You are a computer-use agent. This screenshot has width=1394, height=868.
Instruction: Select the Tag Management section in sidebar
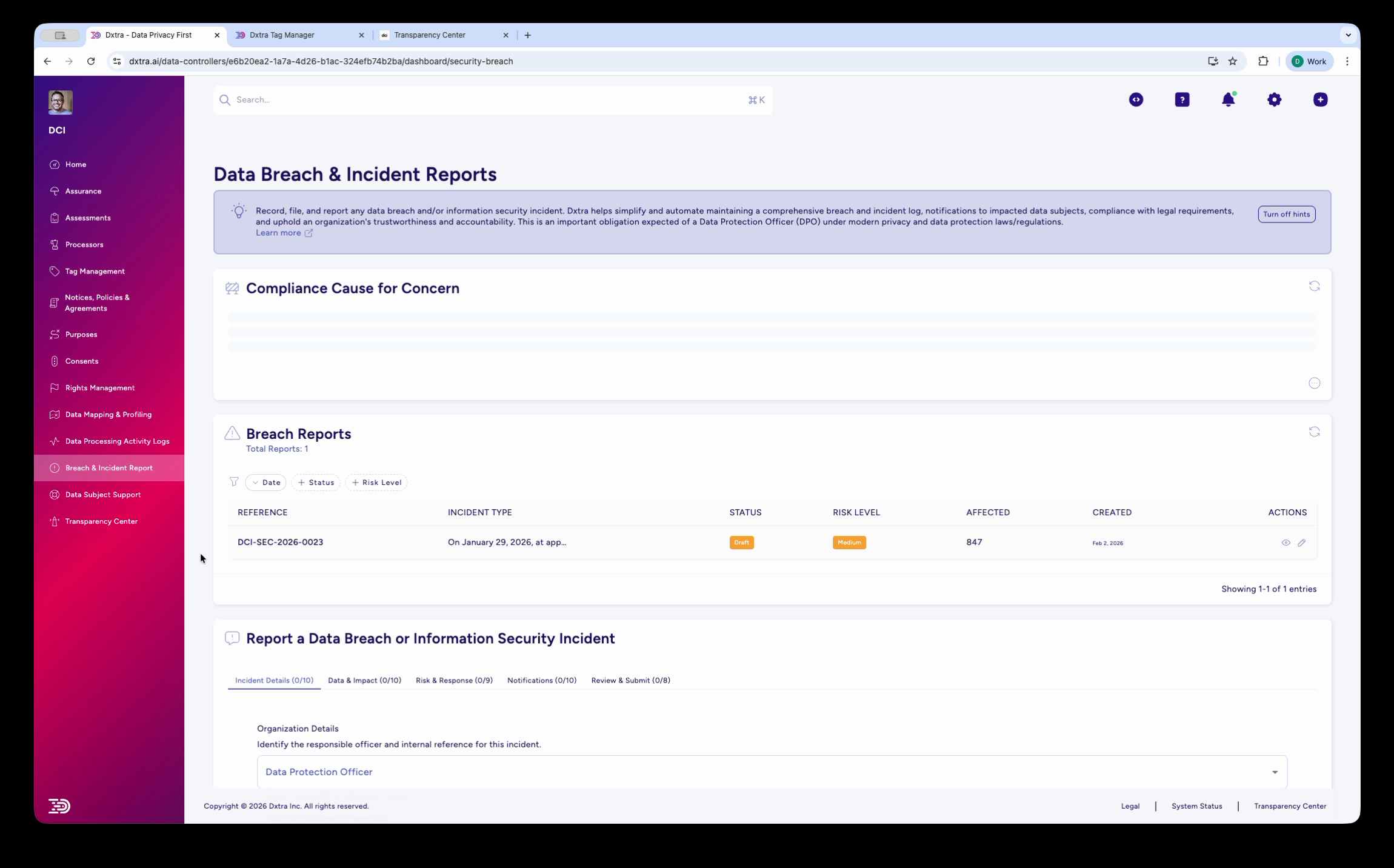(x=95, y=271)
